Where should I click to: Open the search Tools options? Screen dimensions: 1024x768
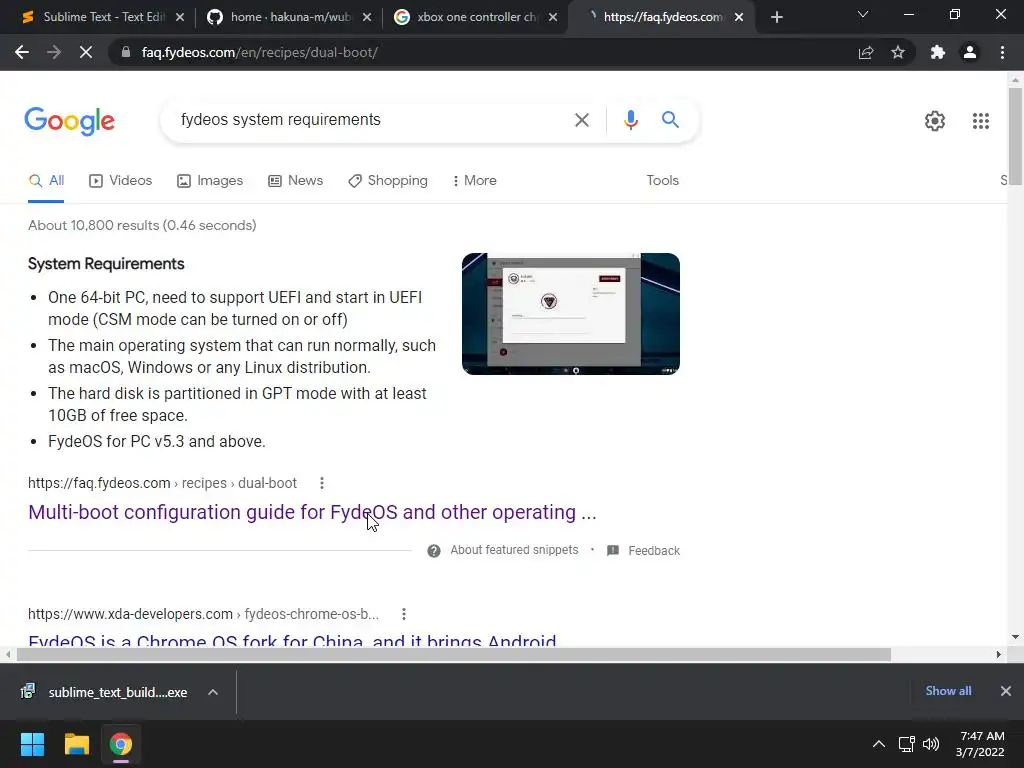662,181
